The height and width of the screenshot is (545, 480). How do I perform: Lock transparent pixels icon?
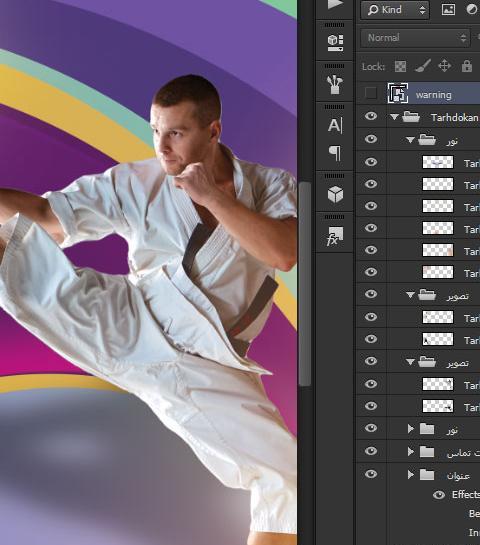click(400, 66)
